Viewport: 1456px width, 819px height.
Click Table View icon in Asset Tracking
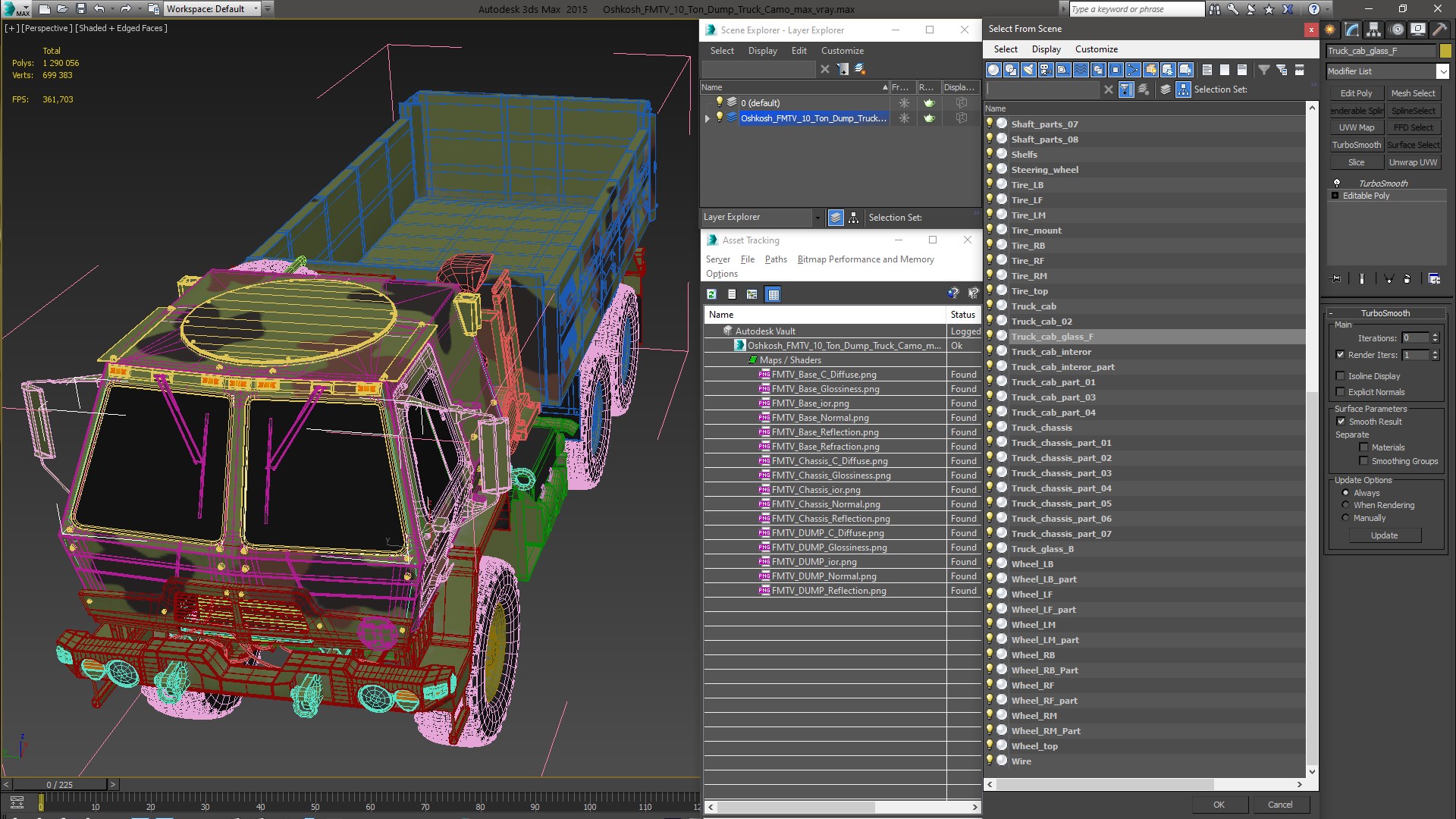[773, 294]
